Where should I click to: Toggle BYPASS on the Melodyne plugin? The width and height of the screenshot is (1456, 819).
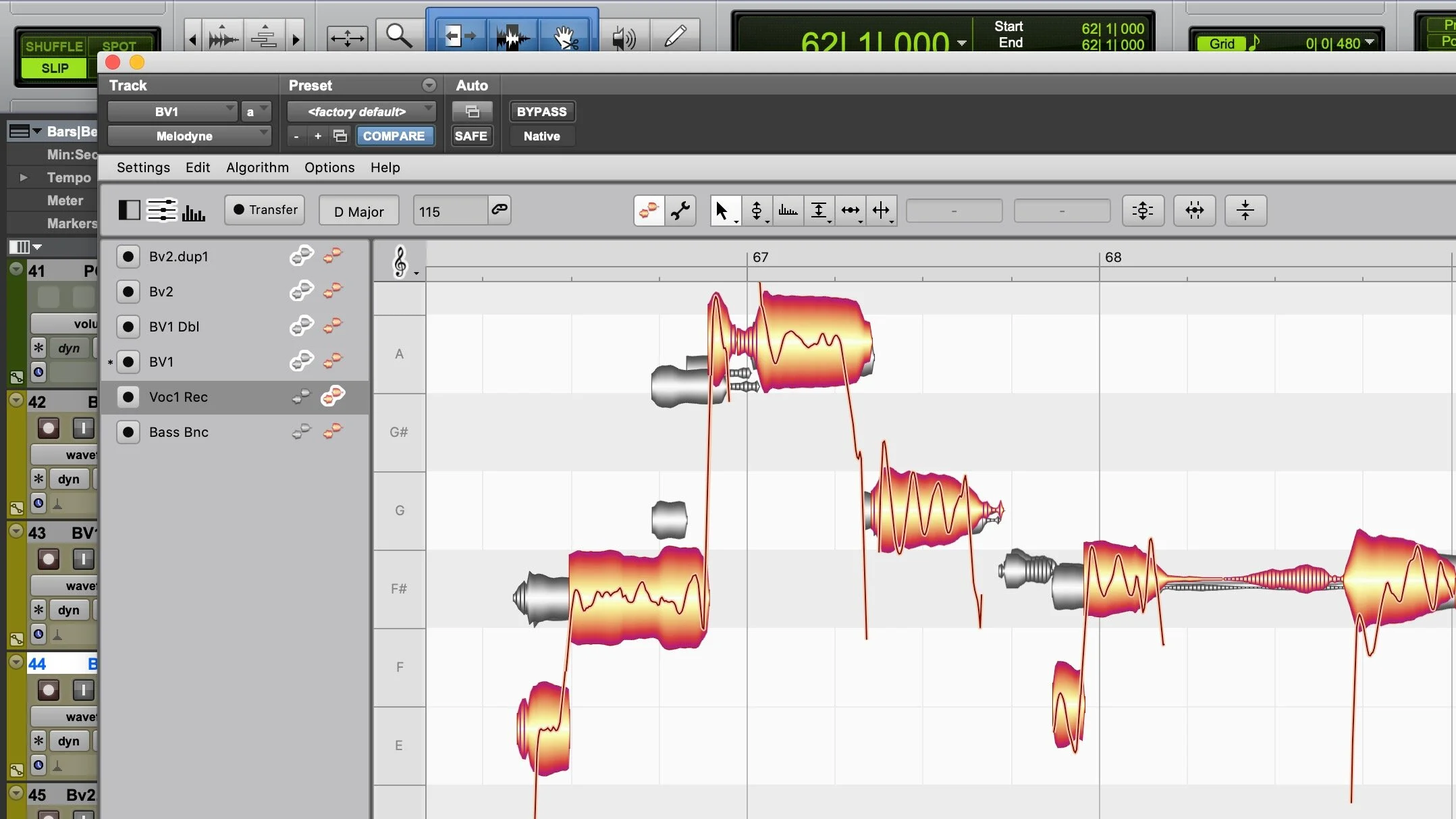tap(541, 111)
